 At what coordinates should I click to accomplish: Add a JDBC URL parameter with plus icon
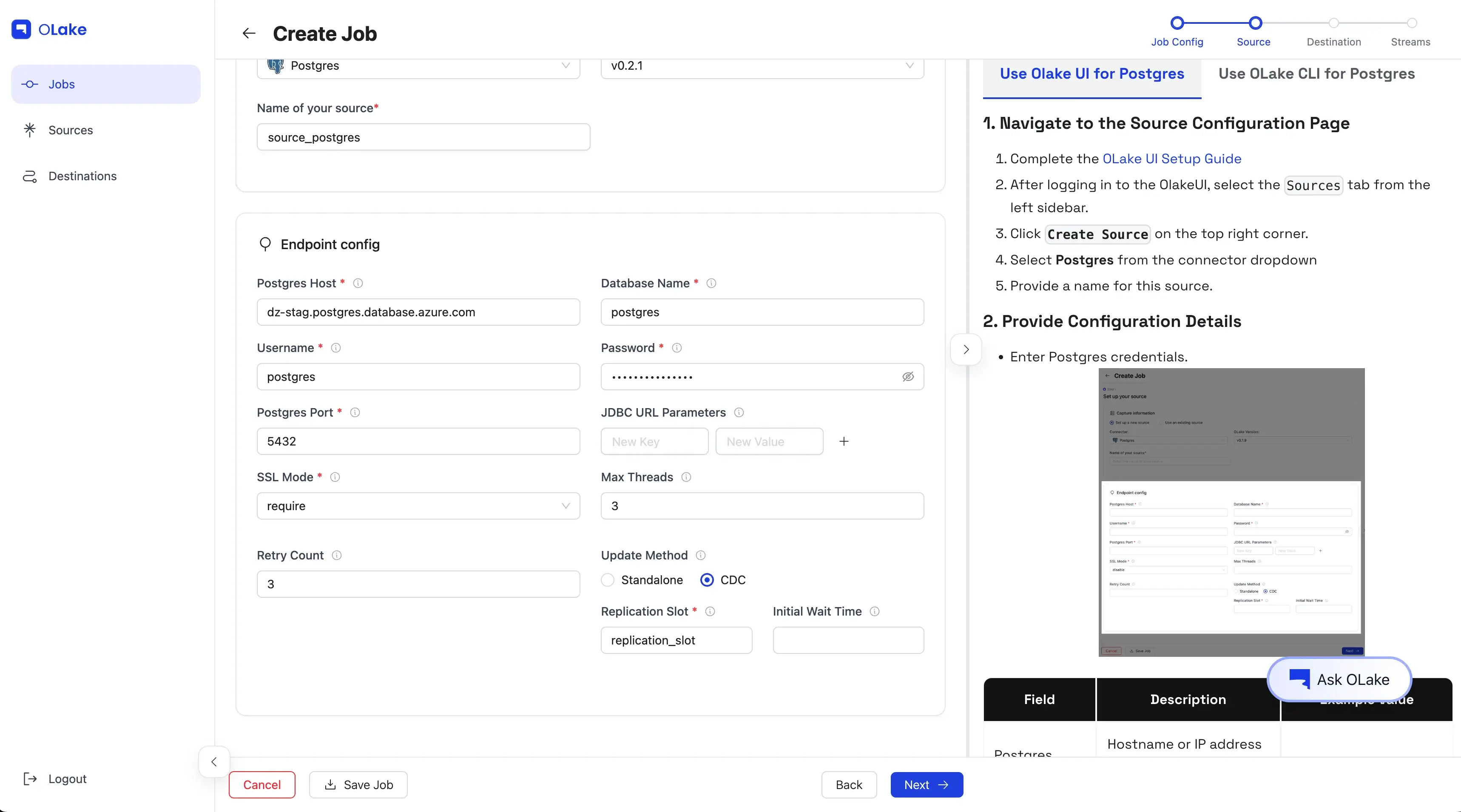(844, 441)
